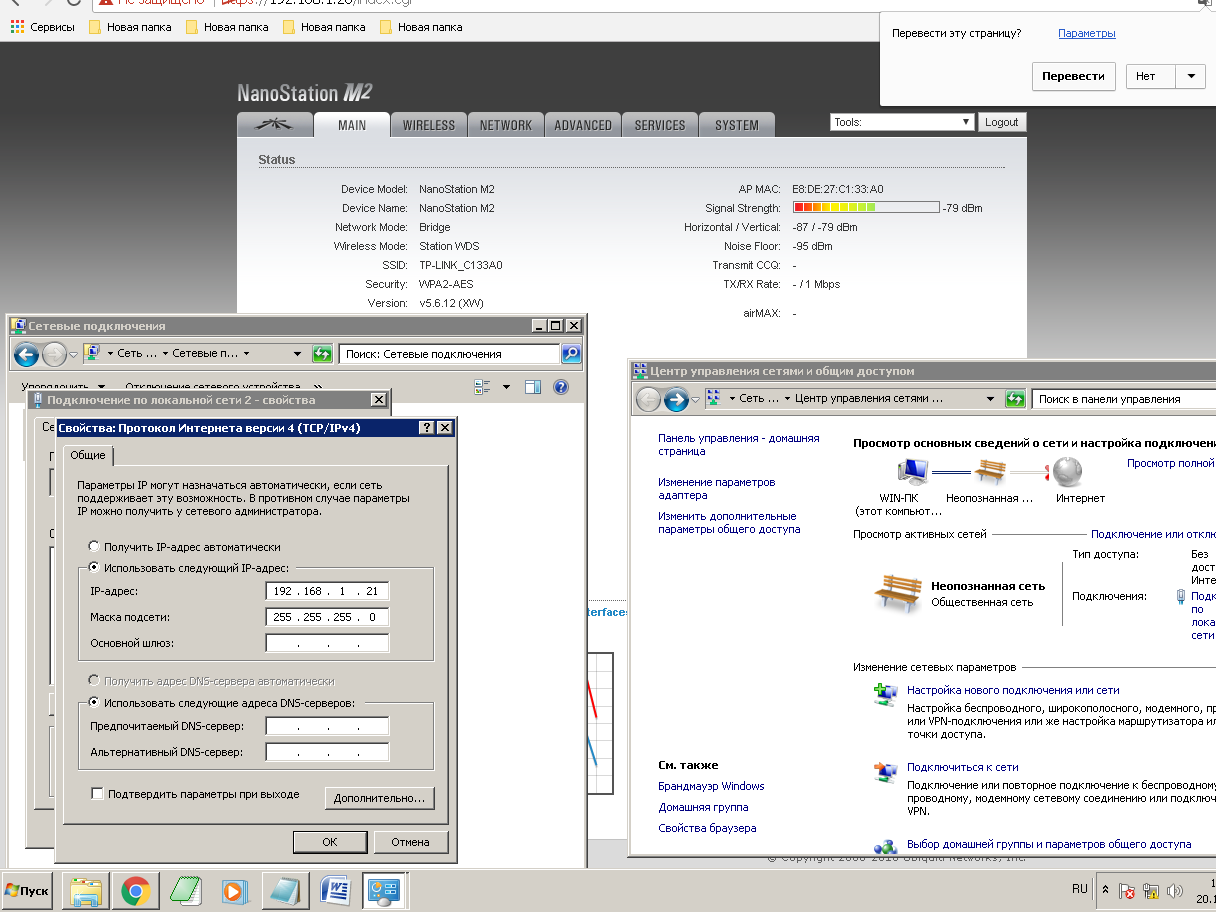Open address history dropdown in Сетевые подключения
This screenshot has width=1216, height=912.
[297, 353]
